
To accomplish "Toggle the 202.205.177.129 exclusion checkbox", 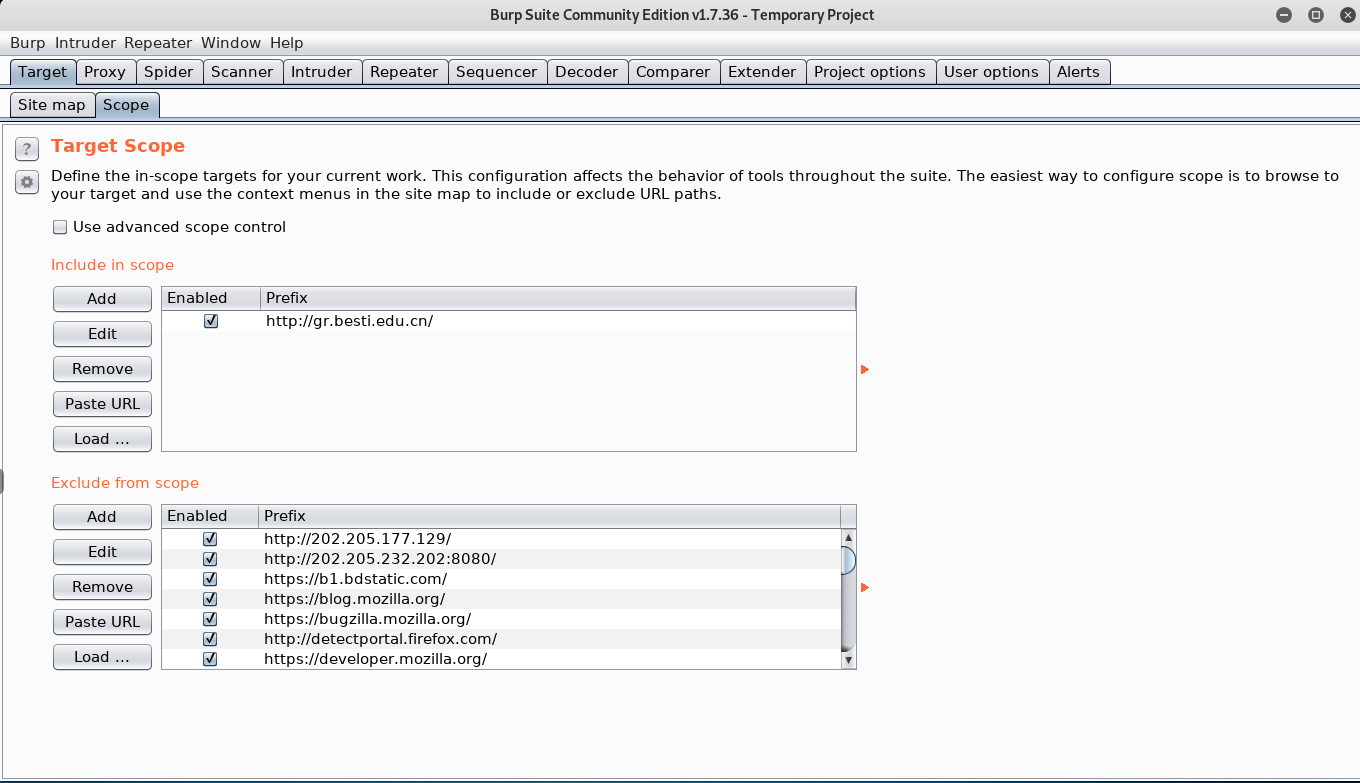I will [210, 538].
